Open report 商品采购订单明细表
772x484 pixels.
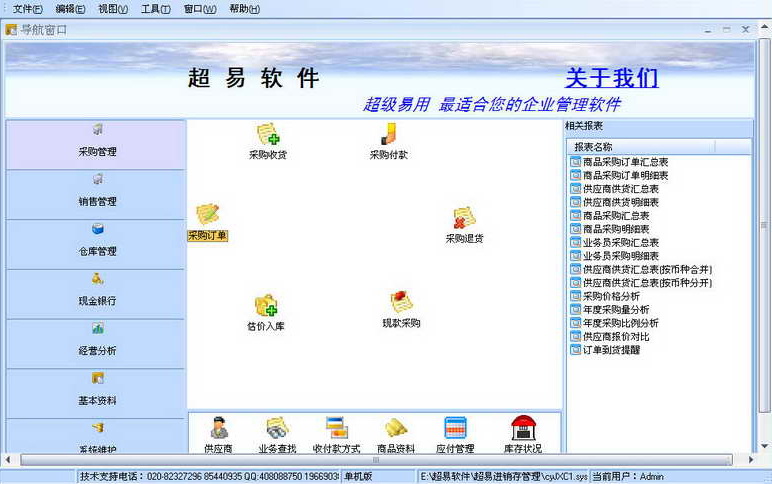(x=625, y=175)
